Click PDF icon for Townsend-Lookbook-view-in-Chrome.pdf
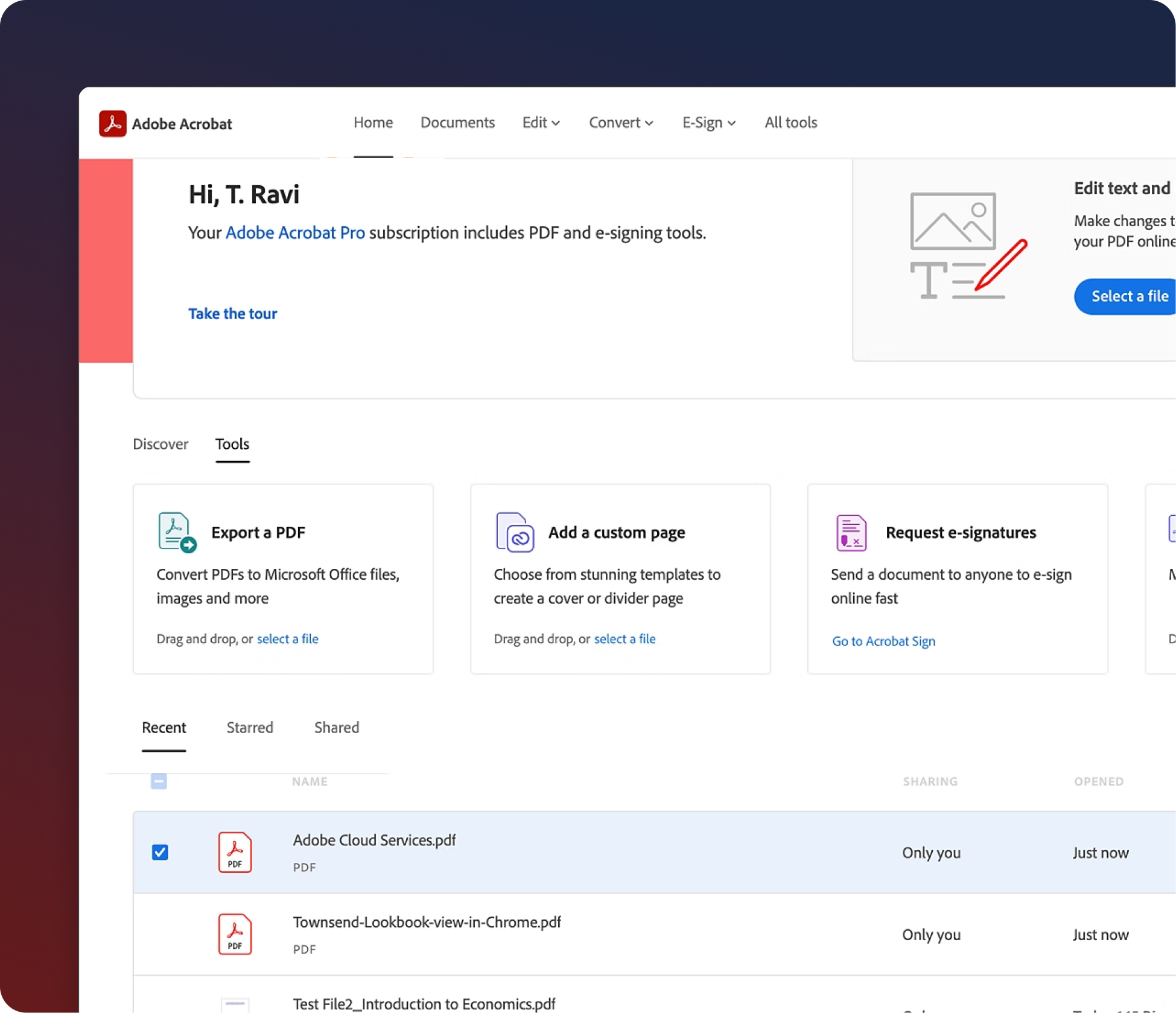 tap(235, 934)
